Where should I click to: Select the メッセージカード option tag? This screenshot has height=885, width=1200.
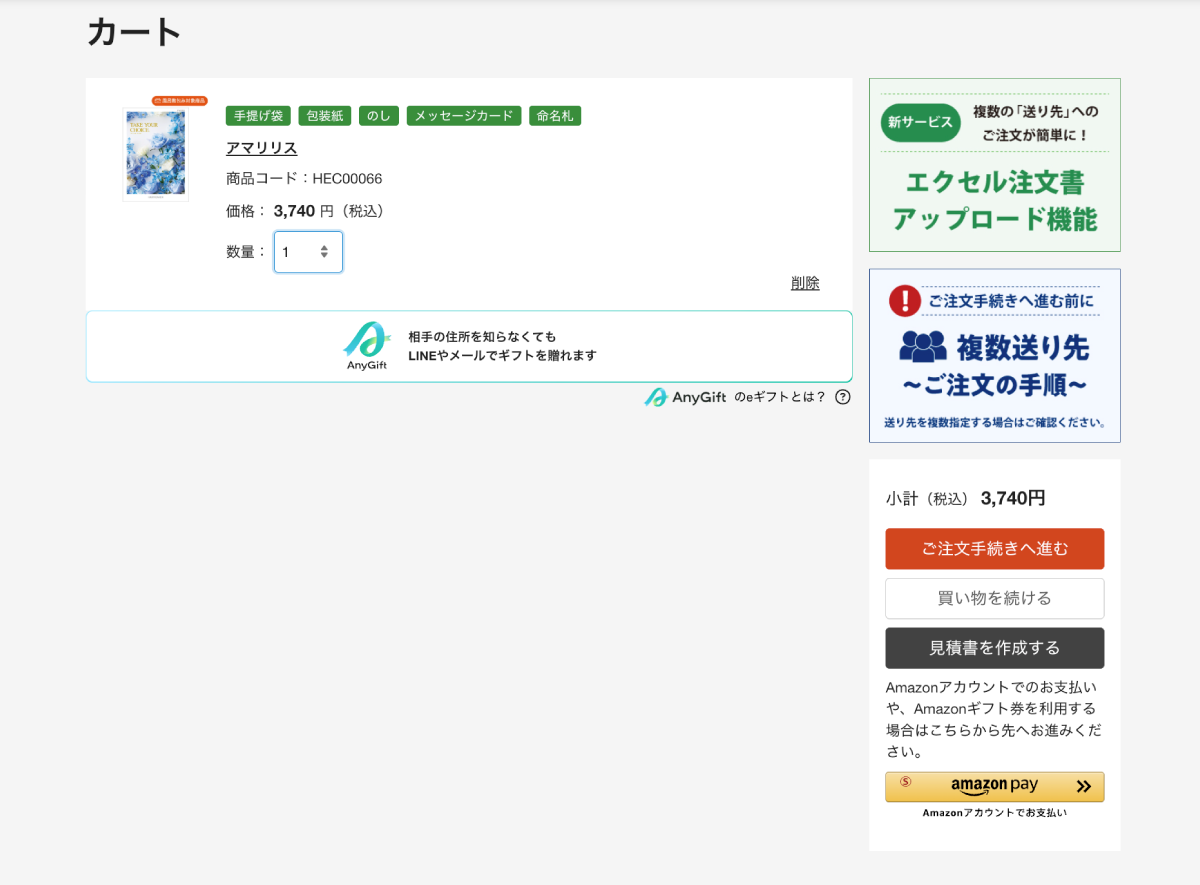coord(464,116)
